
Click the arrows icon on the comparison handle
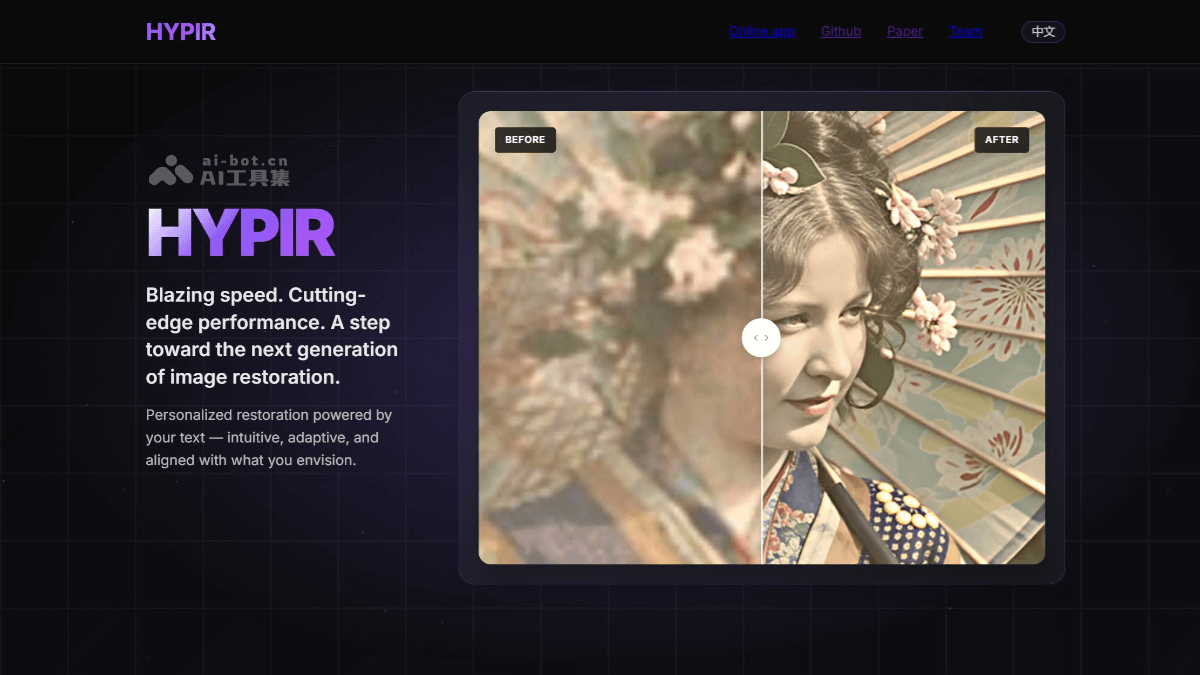(x=761, y=337)
